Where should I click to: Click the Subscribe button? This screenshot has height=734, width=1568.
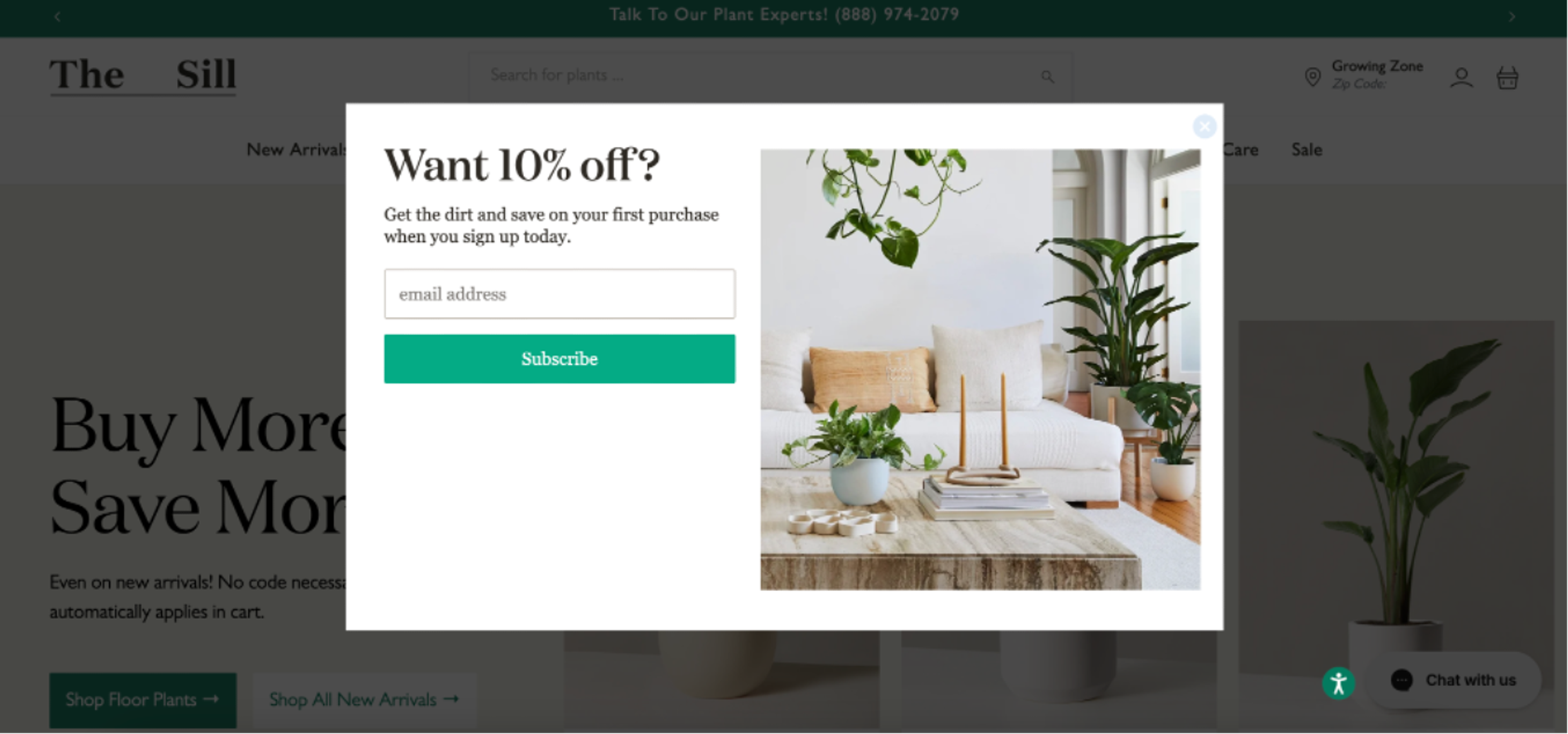[x=559, y=358]
